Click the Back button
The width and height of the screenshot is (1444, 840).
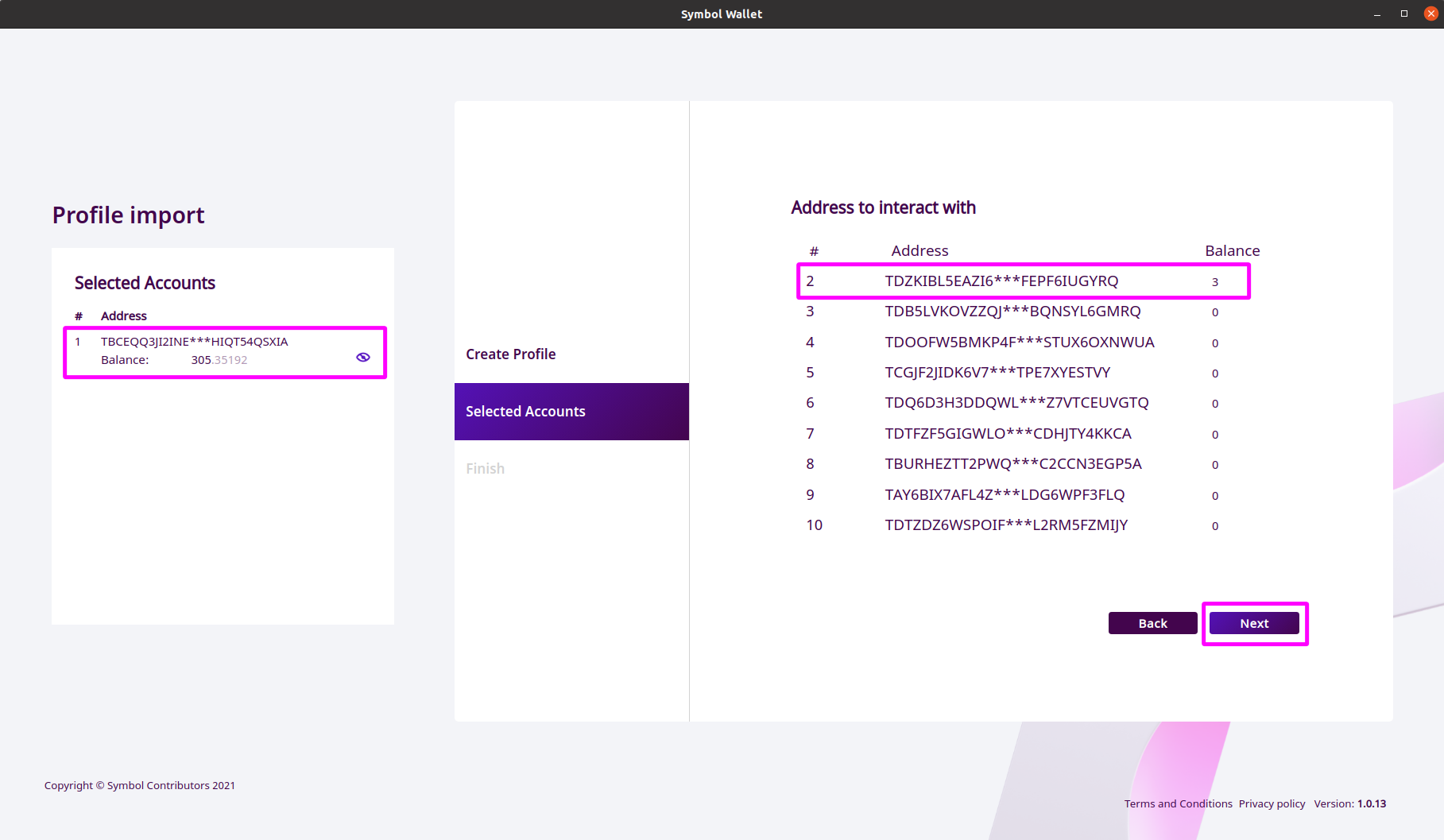tap(1152, 623)
